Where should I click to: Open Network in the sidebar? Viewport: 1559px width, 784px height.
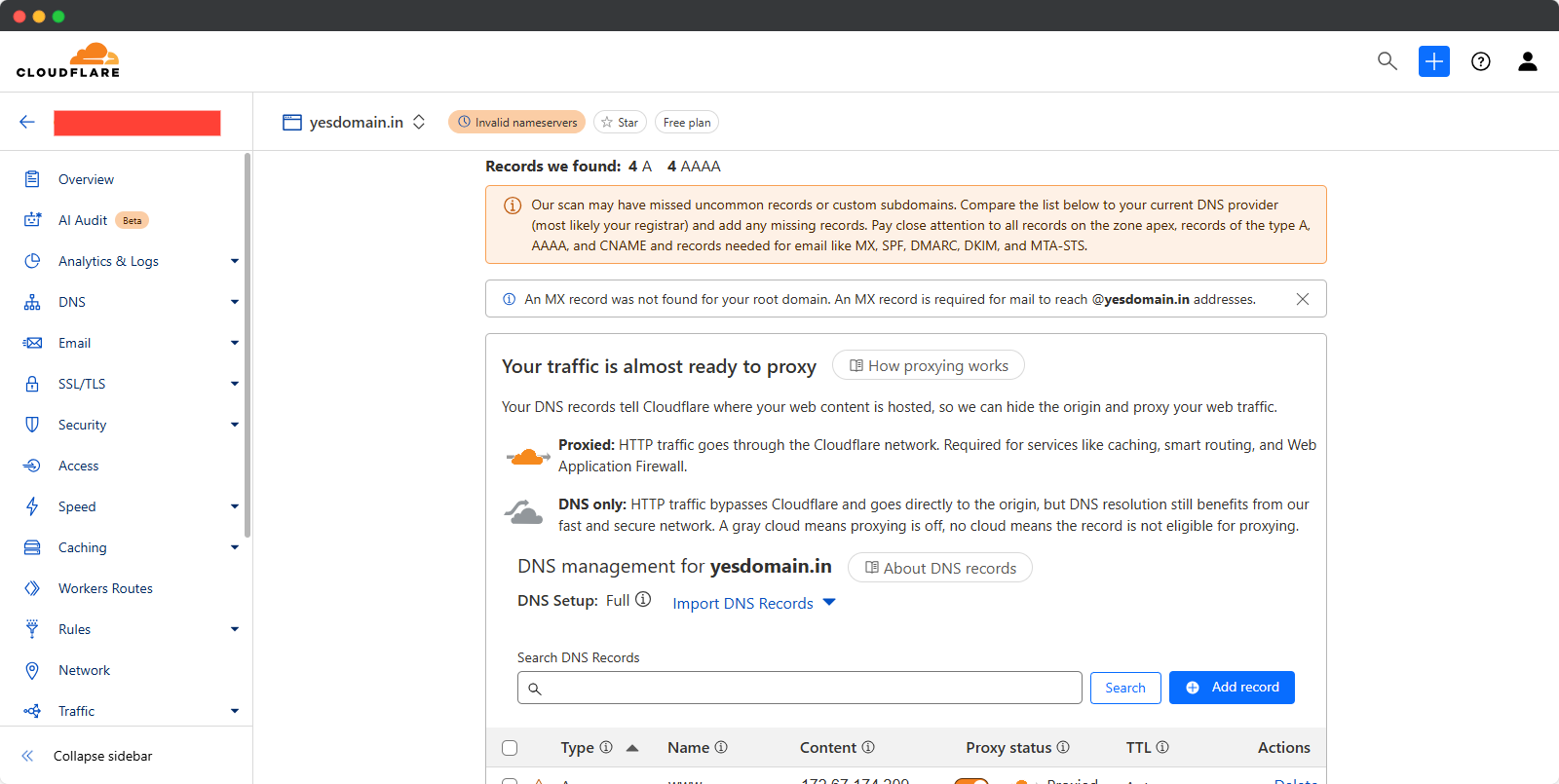pos(84,670)
